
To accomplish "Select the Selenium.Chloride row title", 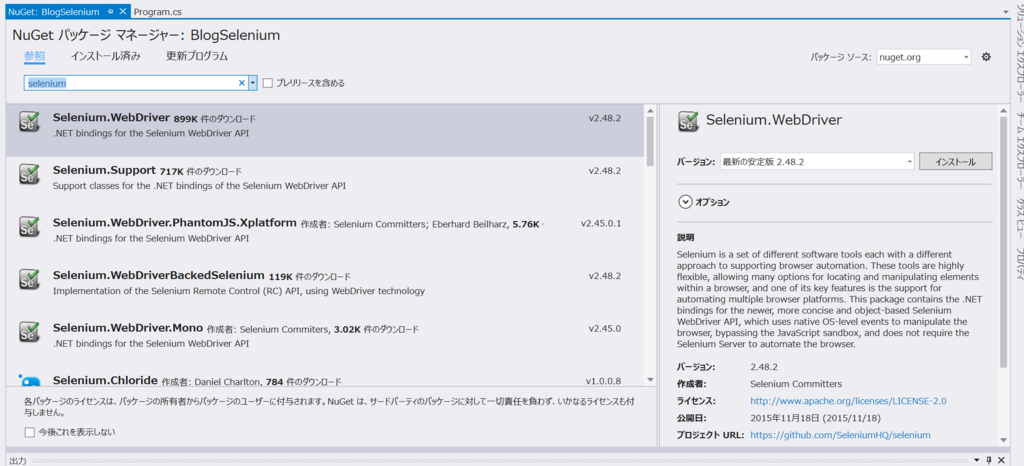I will 105,380.
